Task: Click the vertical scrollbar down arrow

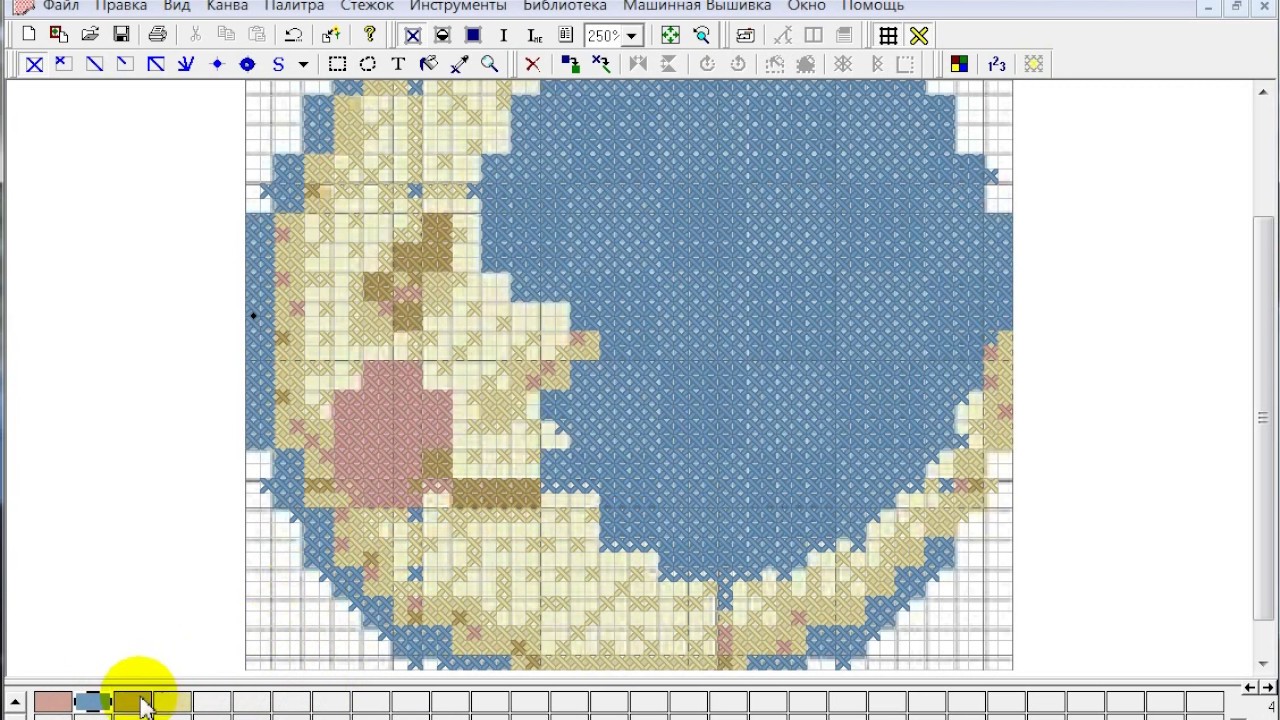Action: coord(1265,663)
